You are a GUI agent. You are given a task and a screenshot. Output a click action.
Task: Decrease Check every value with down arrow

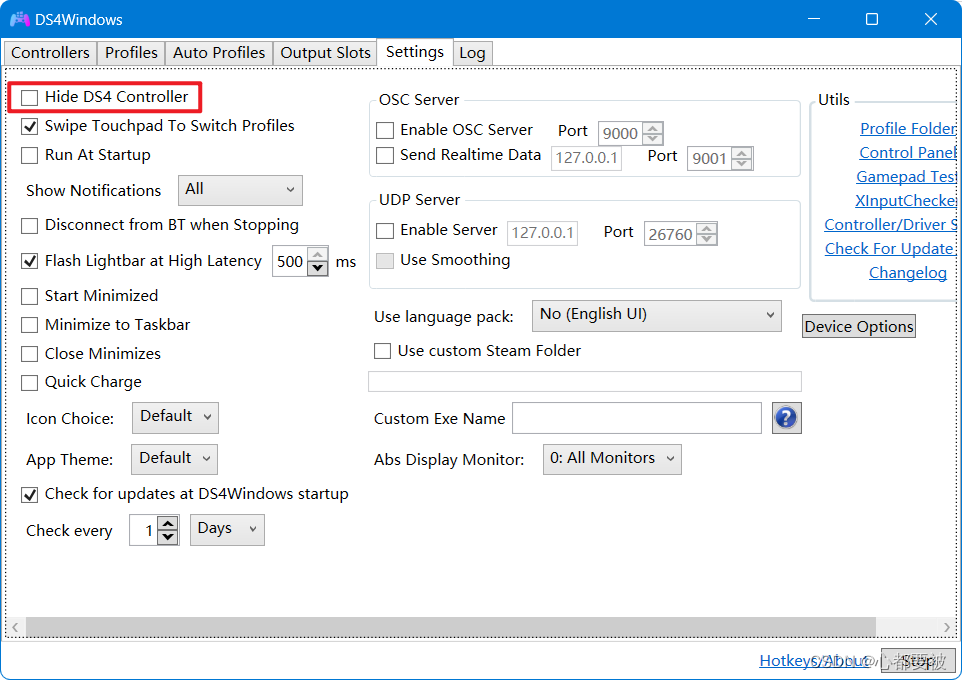point(167,538)
